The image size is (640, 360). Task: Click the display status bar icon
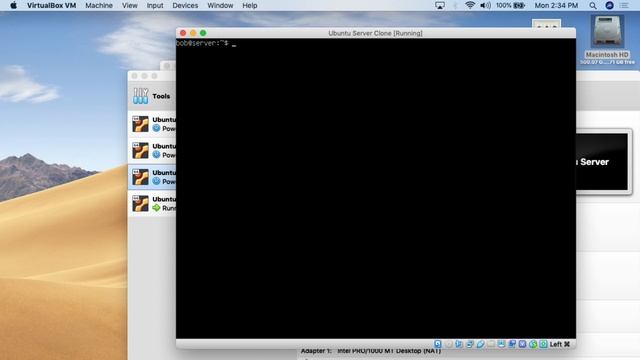pyautogui.click(x=502, y=344)
